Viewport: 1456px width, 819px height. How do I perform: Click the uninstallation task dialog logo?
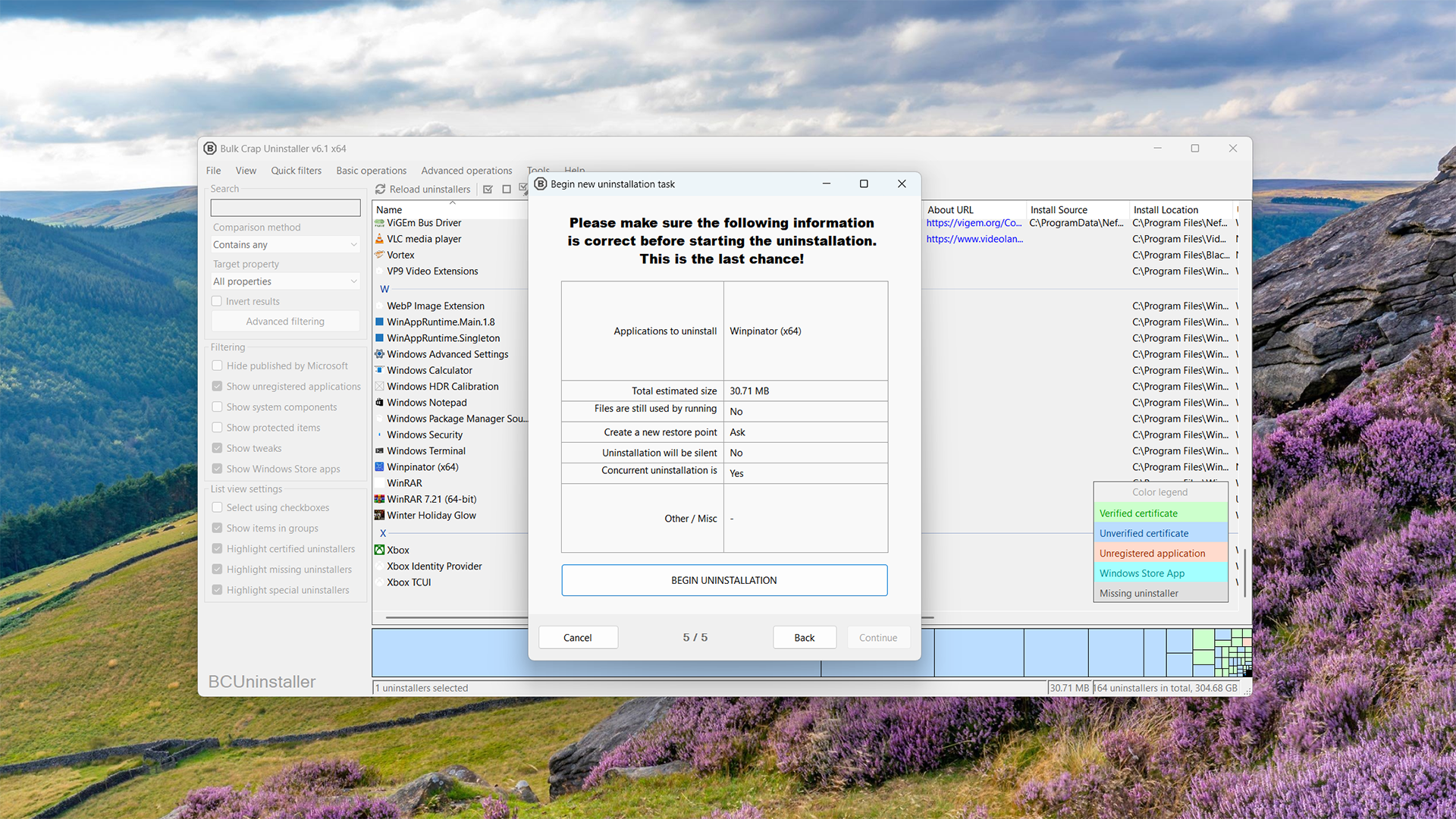click(541, 184)
